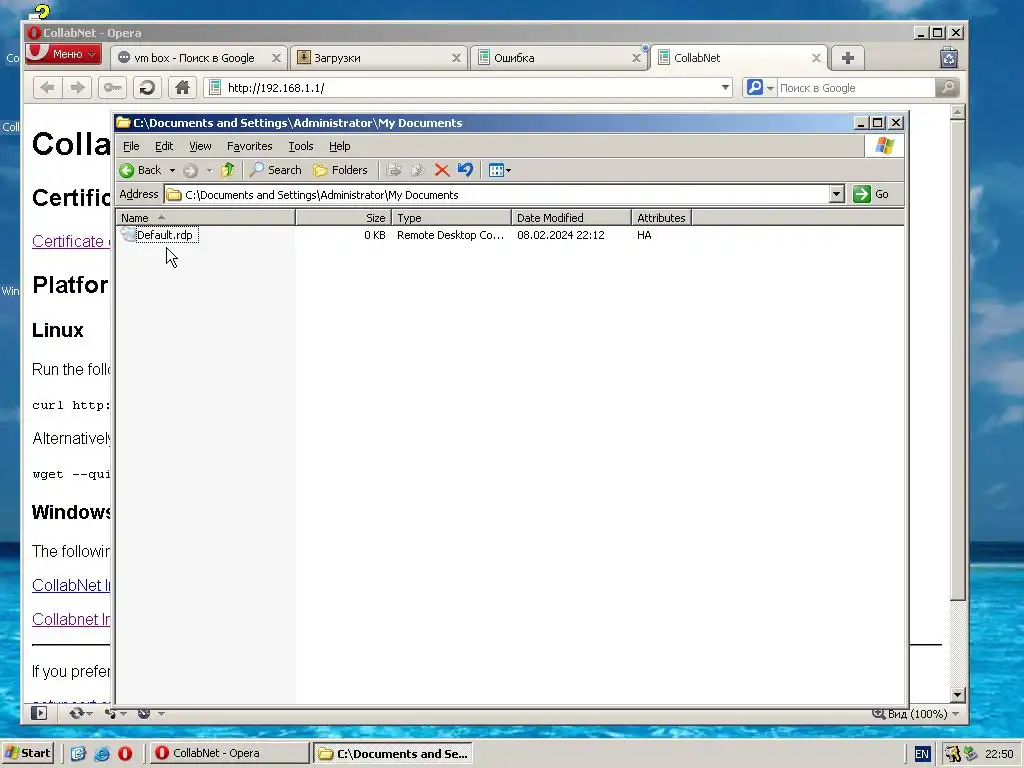The width and height of the screenshot is (1024, 768).
Task: Open the Вид (100%) zoom dropdown
Action: (x=916, y=714)
